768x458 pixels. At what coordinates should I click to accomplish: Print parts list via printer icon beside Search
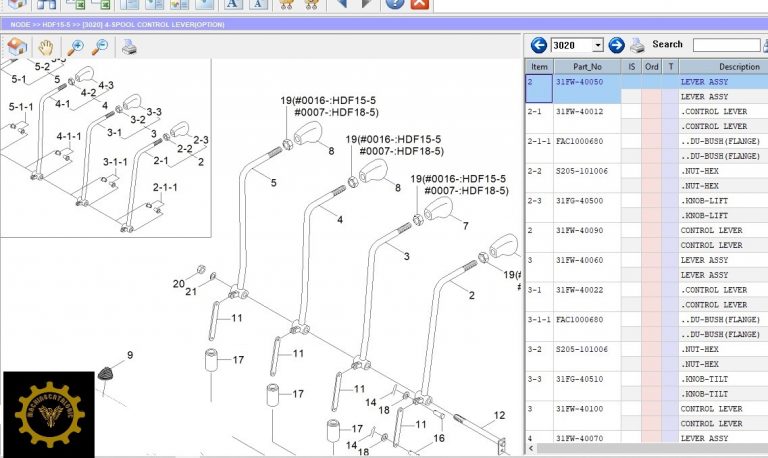point(637,45)
